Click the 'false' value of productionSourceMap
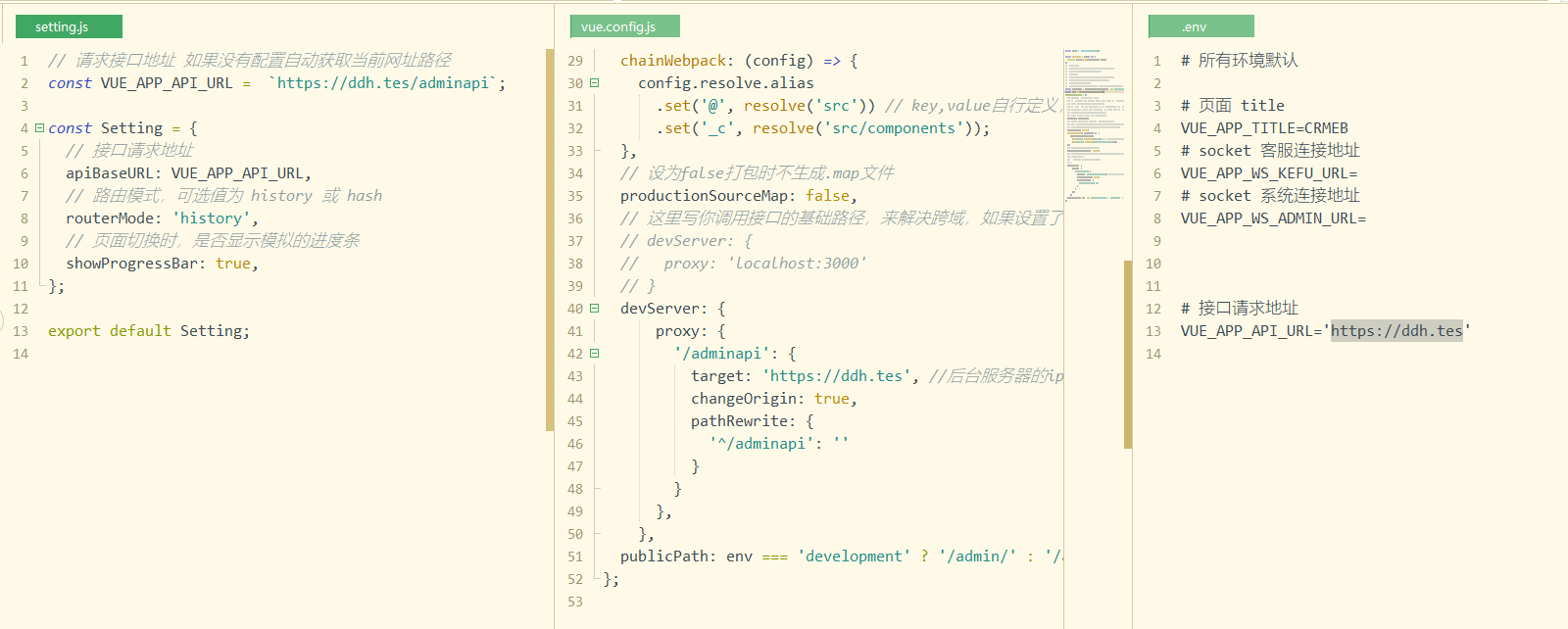Image resolution: width=1568 pixels, height=629 pixels. coord(827,196)
